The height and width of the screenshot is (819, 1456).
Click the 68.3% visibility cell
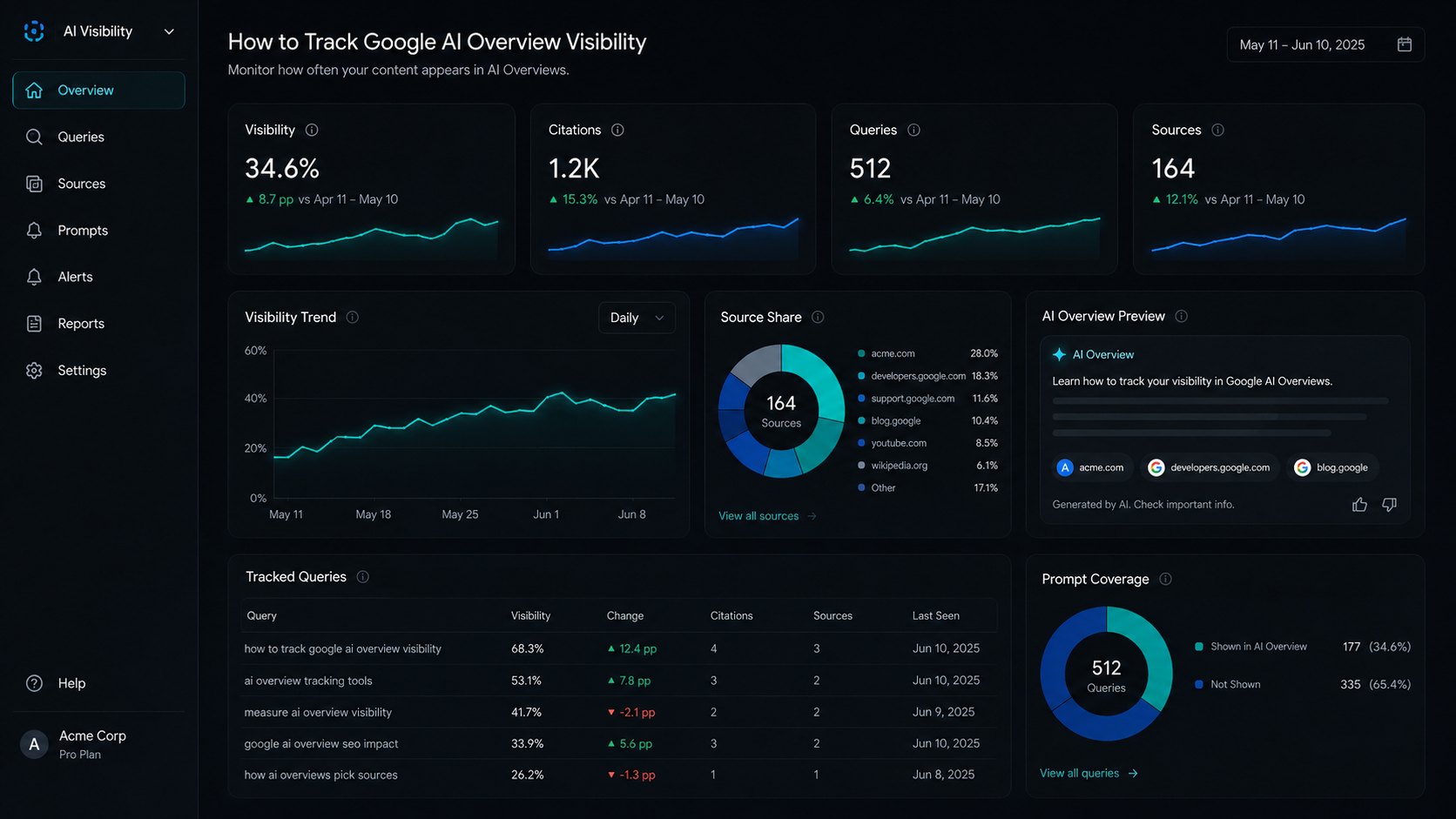coord(528,648)
